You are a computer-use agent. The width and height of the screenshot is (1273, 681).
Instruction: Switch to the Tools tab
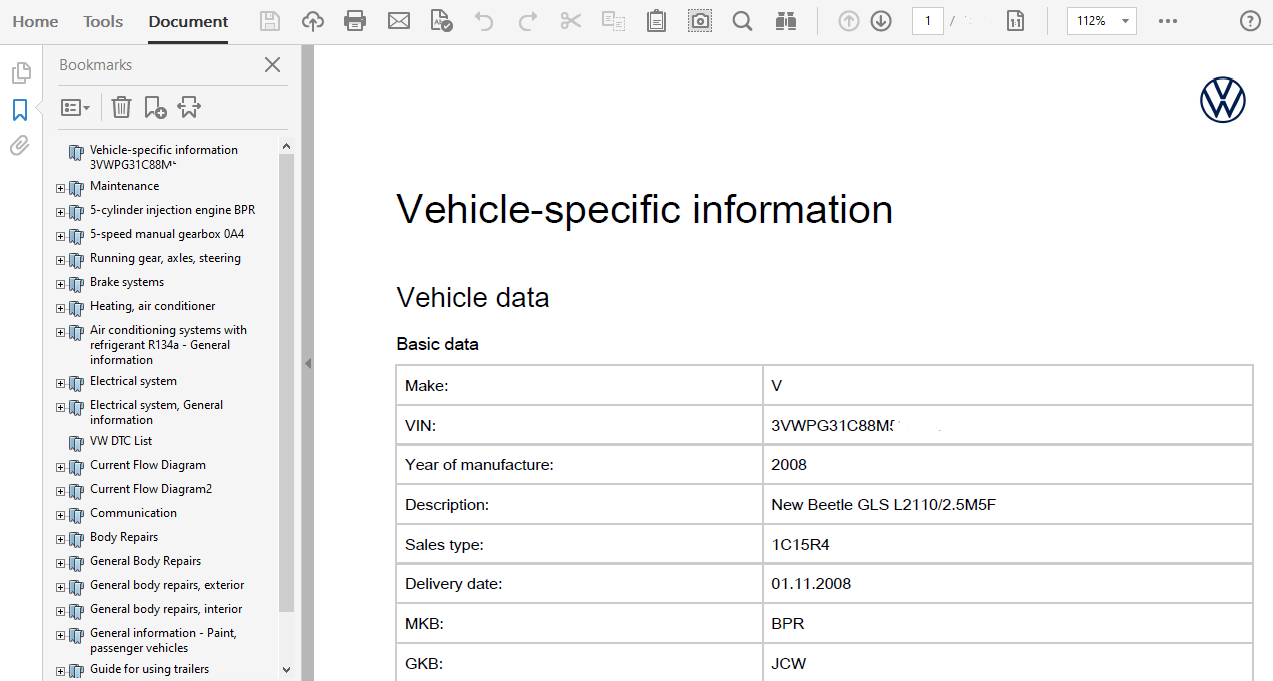[103, 21]
